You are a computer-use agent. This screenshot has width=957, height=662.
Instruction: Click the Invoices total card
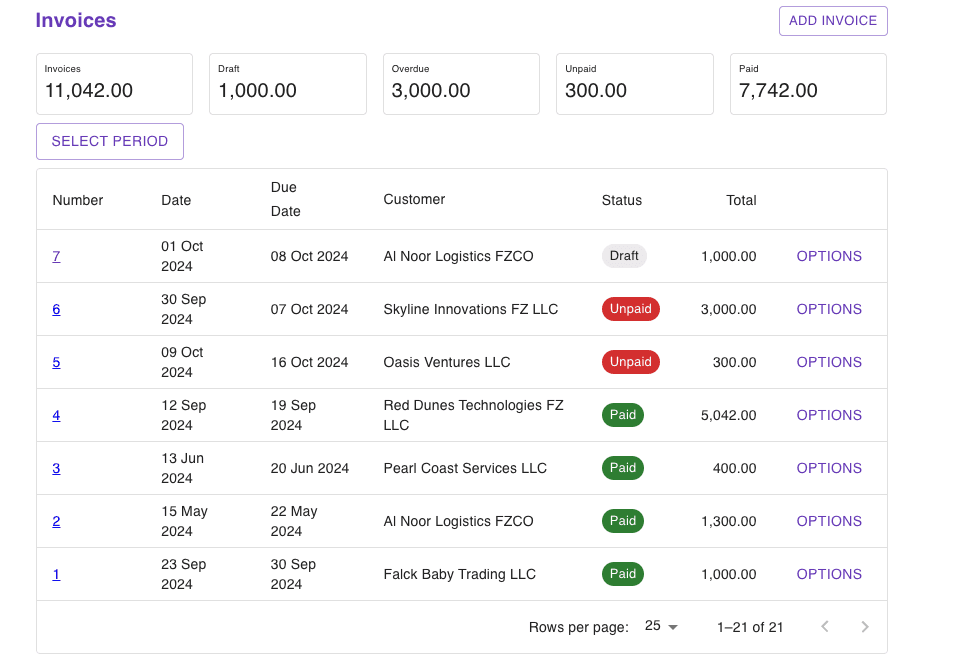pos(114,84)
